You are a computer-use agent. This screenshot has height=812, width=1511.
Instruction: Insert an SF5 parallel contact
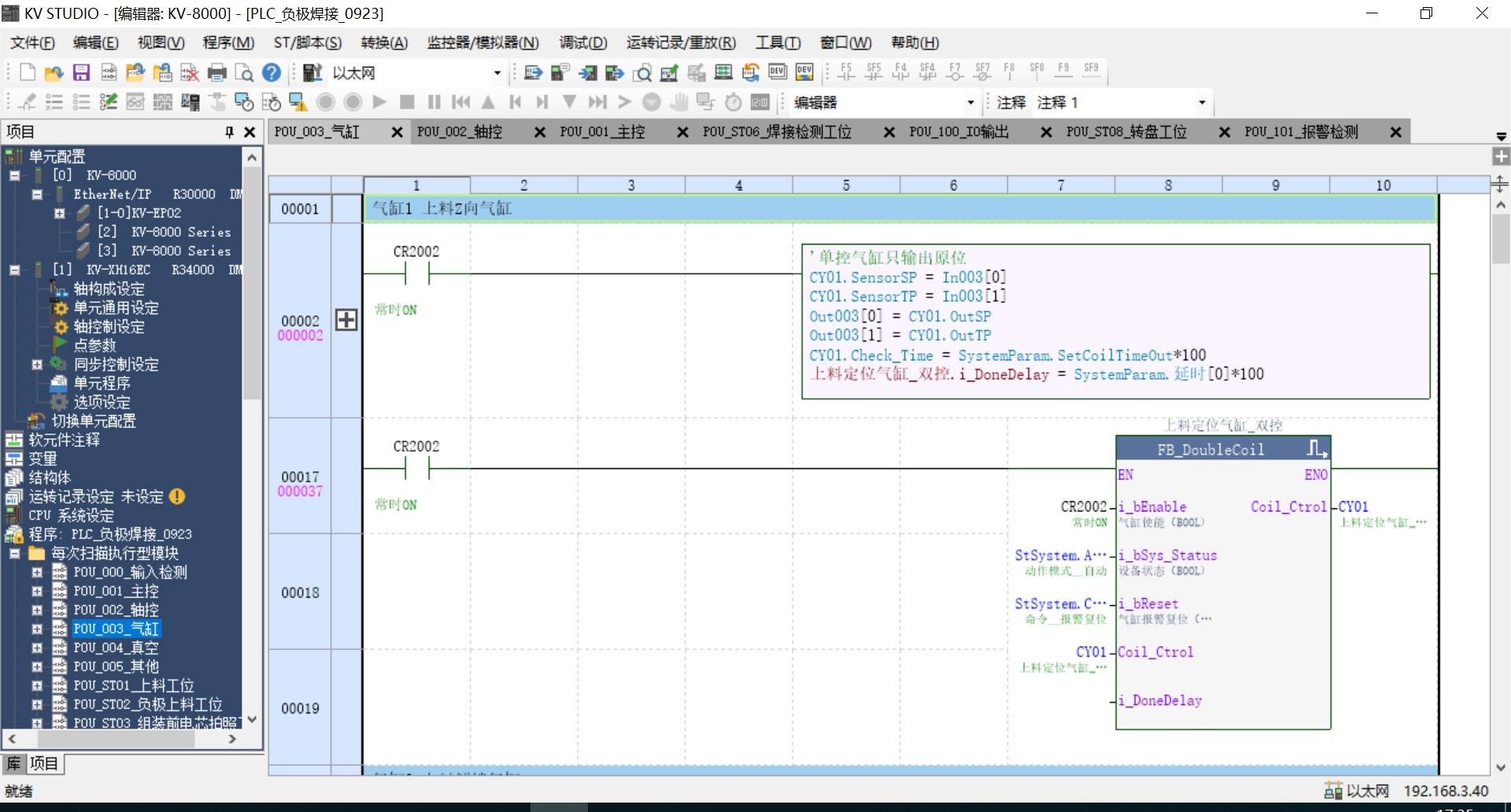[874, 72]
